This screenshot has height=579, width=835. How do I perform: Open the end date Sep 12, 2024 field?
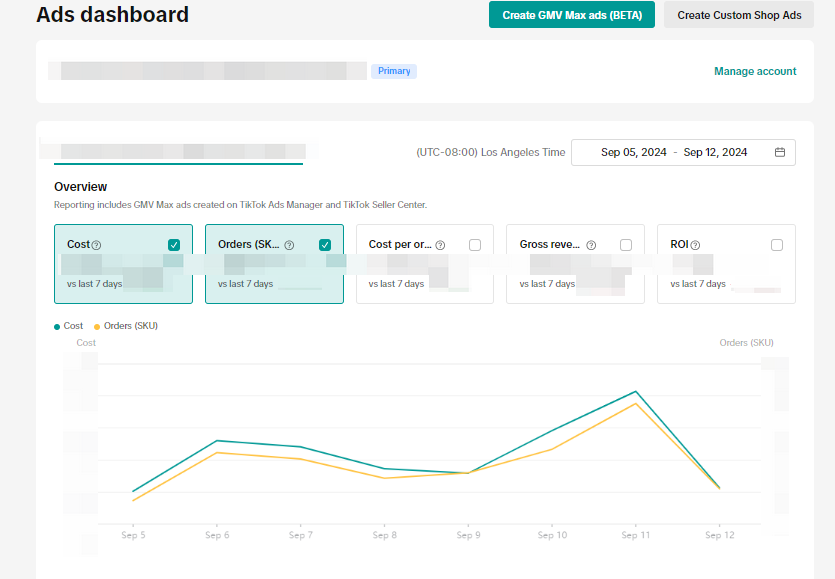click(715, 153)
